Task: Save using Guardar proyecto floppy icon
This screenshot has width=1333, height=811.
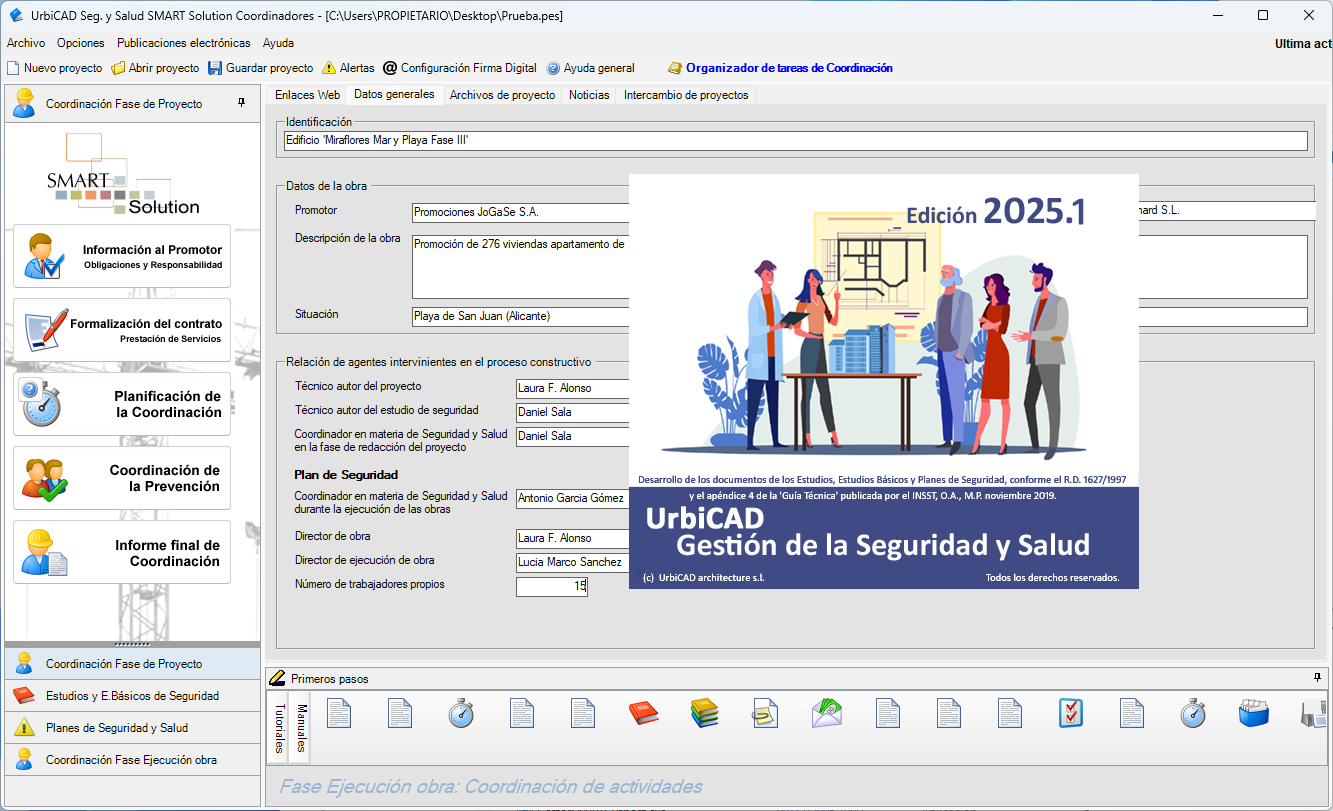Action: 215,68
